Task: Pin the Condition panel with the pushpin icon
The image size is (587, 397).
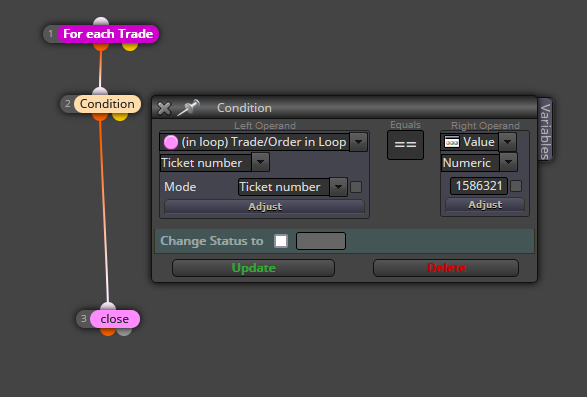Action: pyautogui.click(x=188, y=107)
